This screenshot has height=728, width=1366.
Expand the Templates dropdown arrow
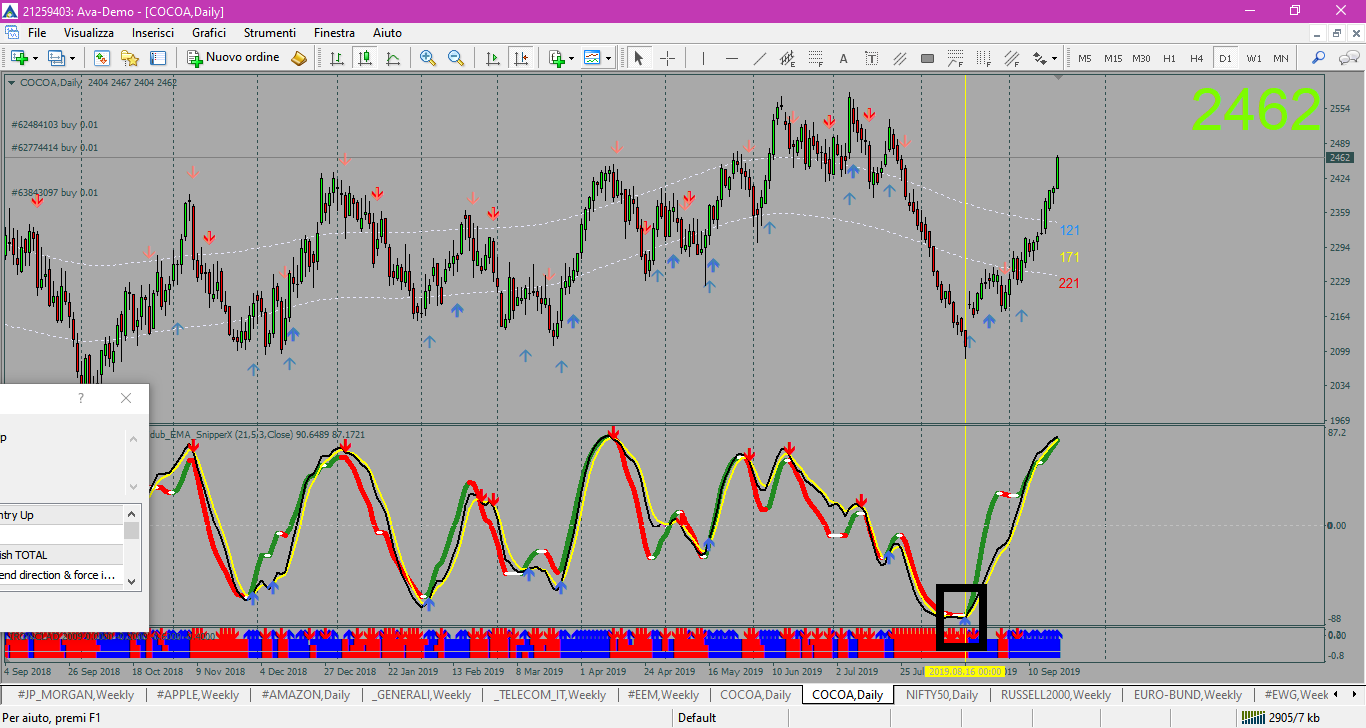[608, 58]
